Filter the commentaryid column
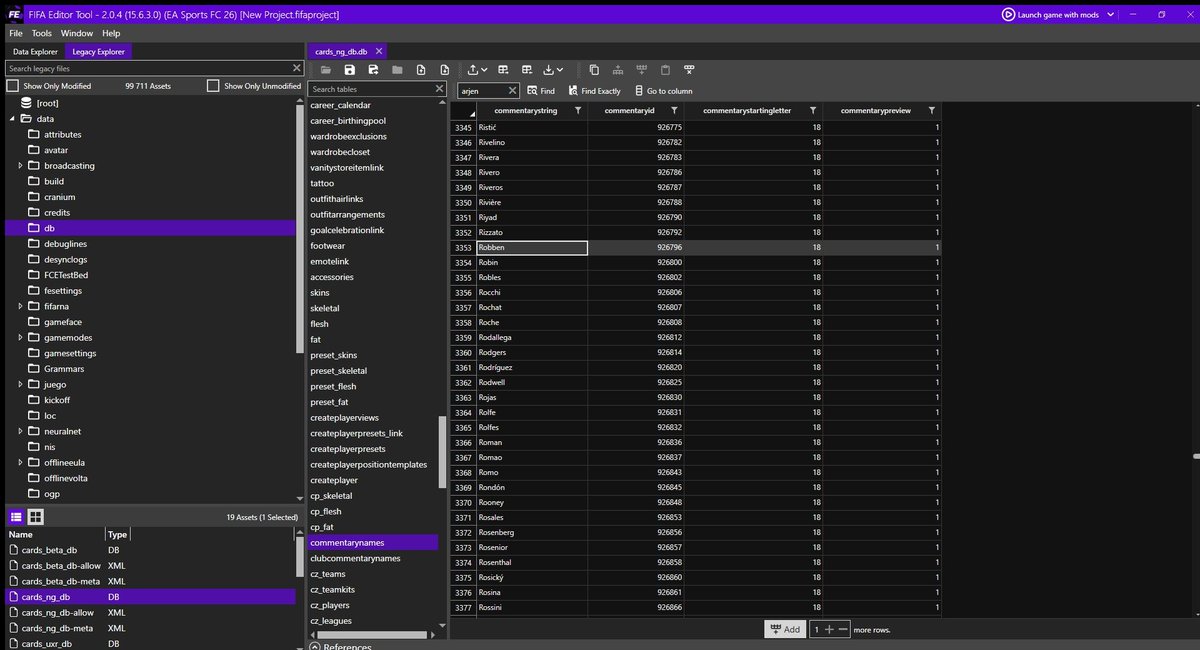 click(x=675, y=110)
